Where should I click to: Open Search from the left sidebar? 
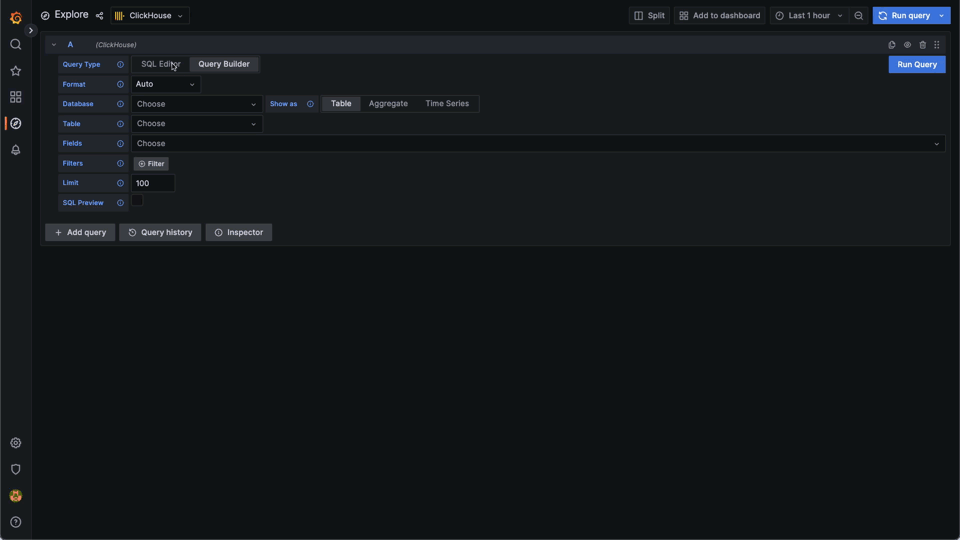coord(15,45)
